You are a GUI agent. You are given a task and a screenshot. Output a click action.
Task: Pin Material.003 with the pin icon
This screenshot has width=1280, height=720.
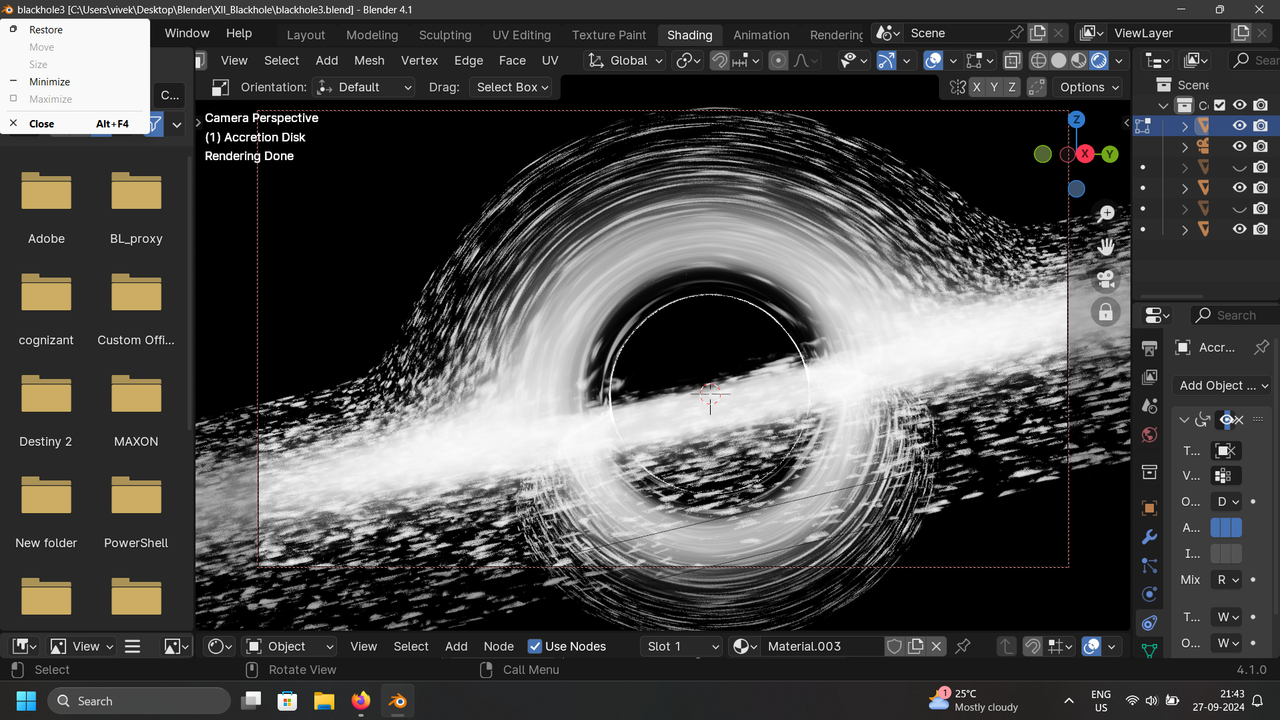(963, 647)
